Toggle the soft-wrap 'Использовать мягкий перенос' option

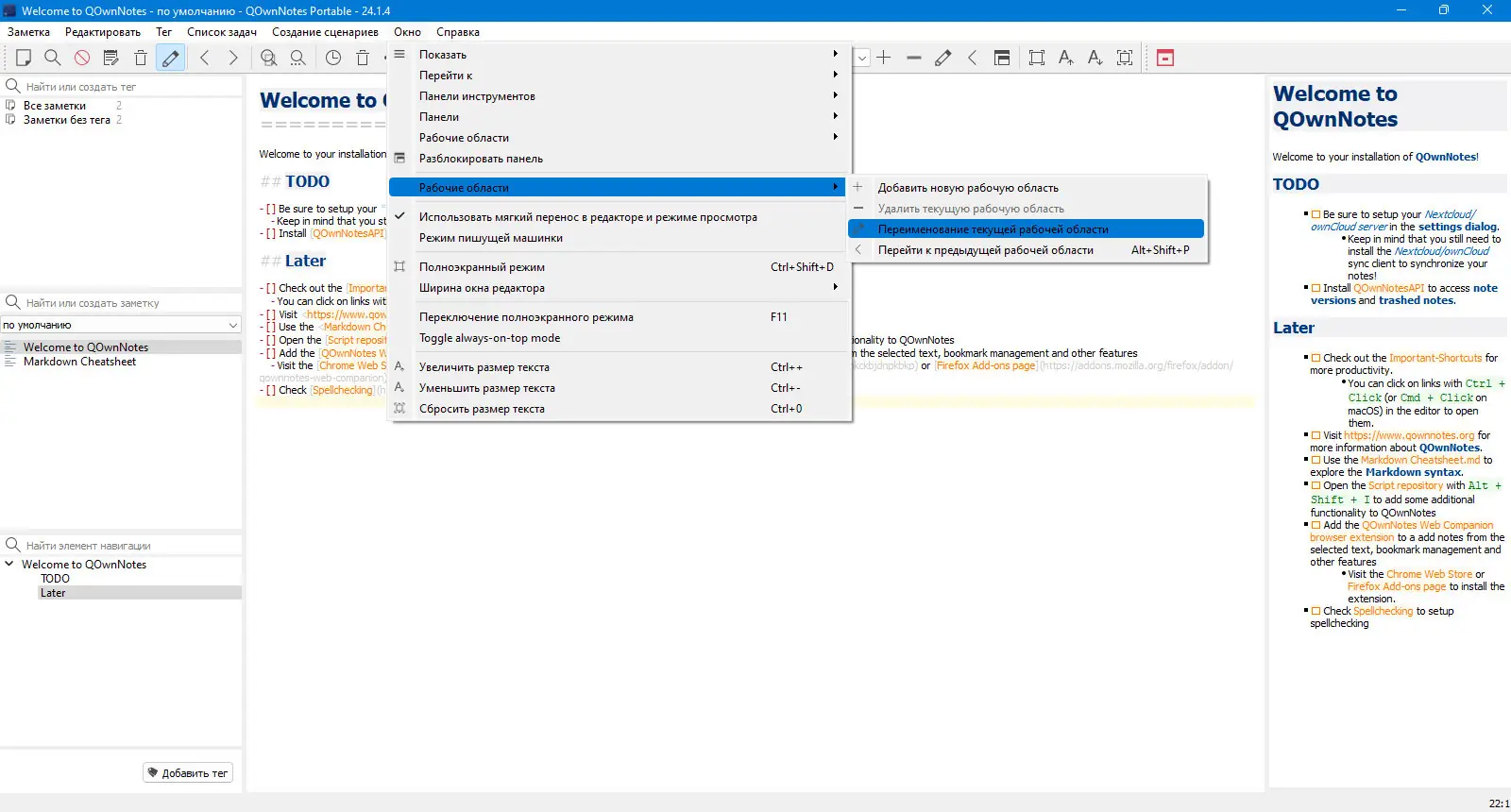click(620, 217)
